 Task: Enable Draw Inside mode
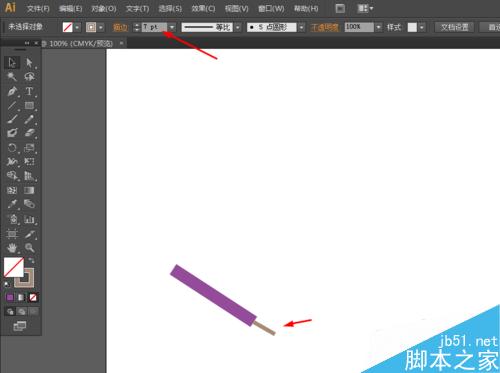pos(33,312)
